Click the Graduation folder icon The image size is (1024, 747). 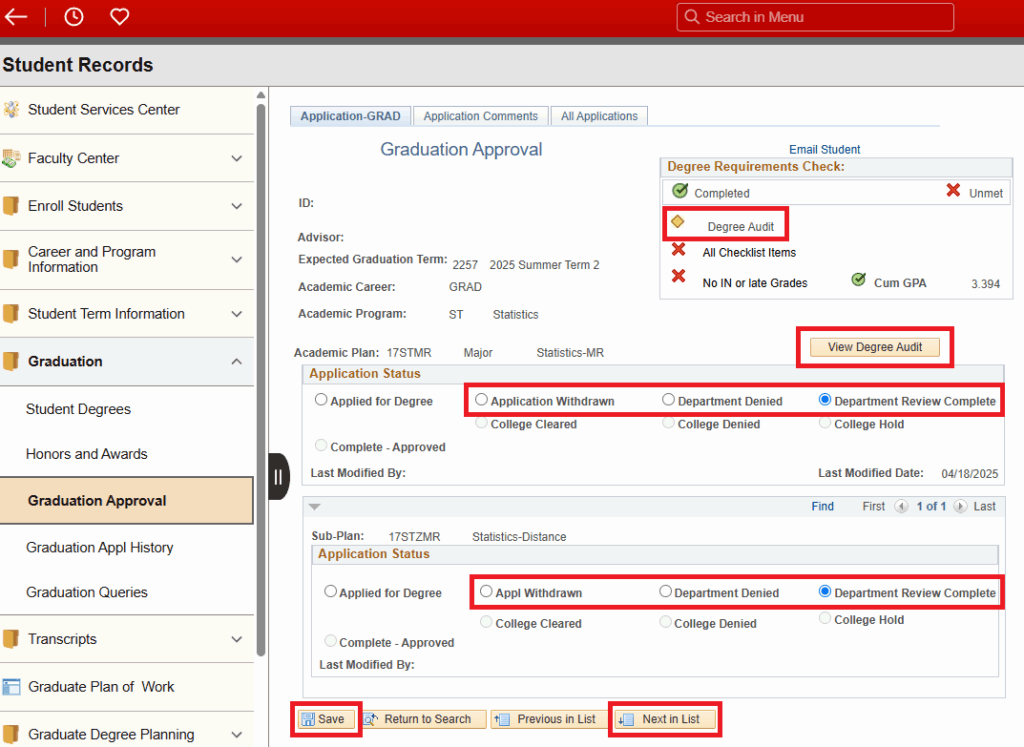pos(10,361)
